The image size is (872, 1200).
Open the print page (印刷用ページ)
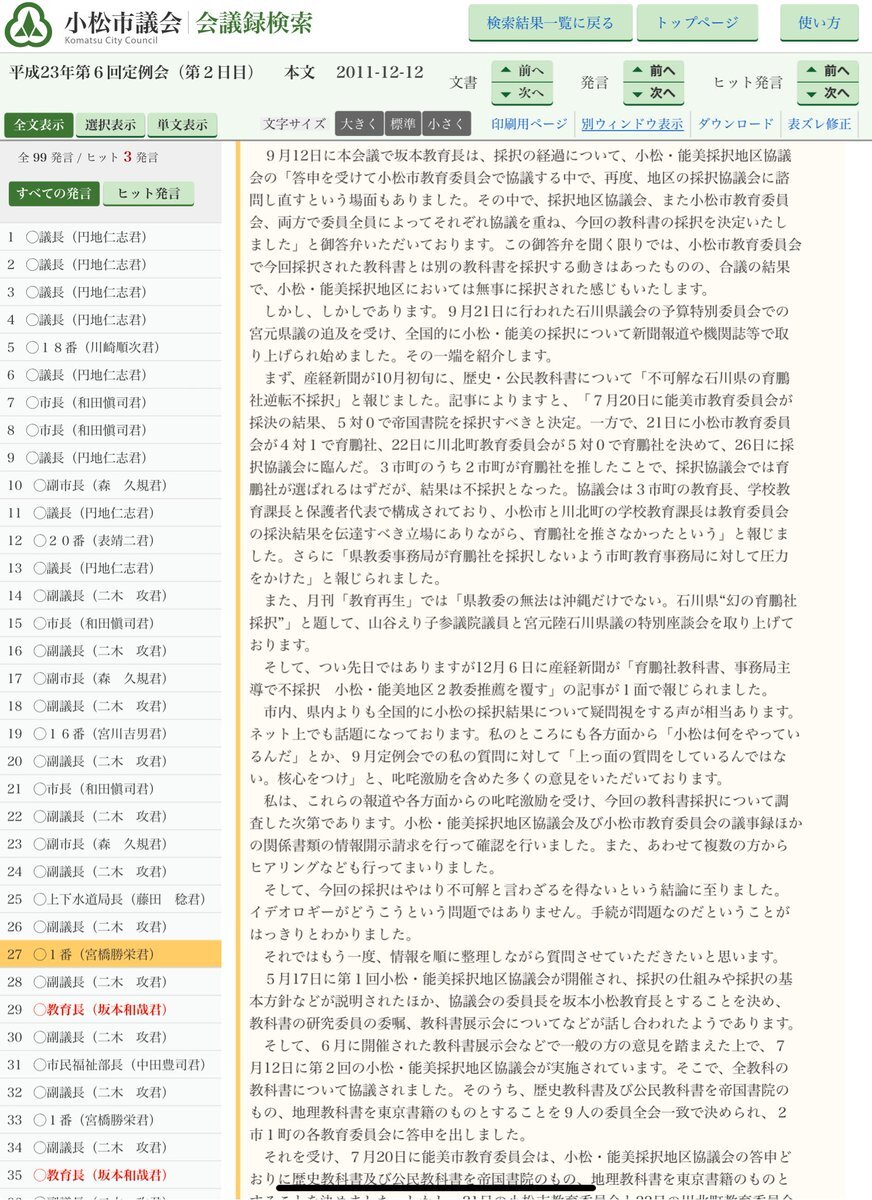(529, 124)
